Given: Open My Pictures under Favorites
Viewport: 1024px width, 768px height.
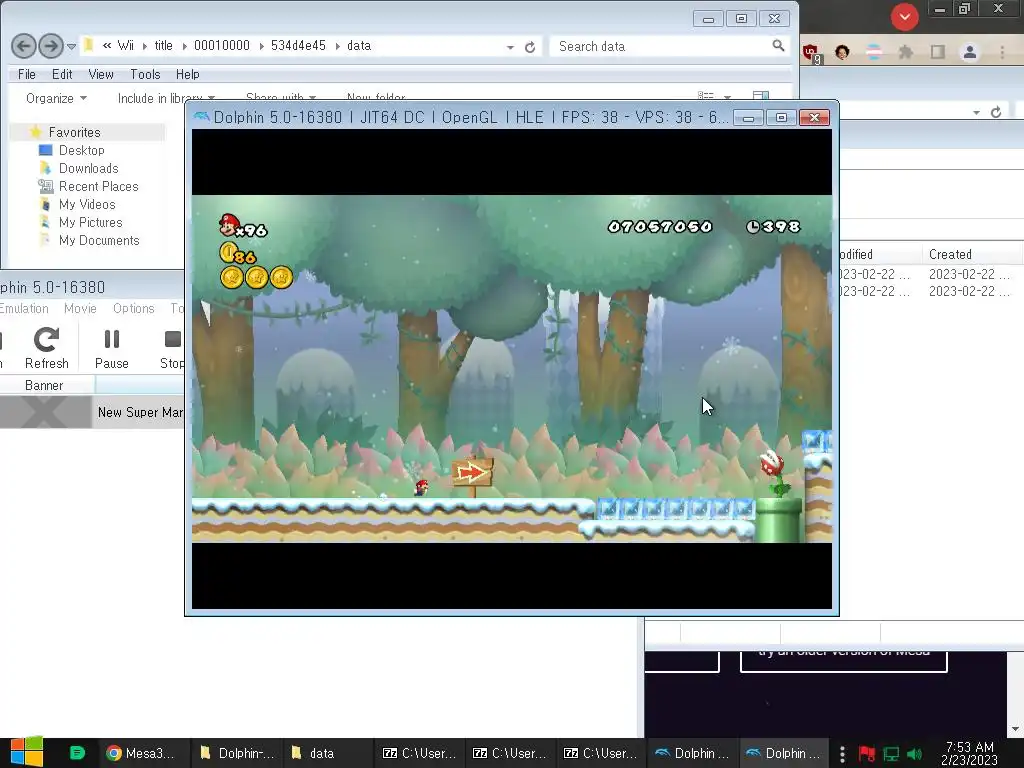Looking at the screenshot, I should (90, 222).
